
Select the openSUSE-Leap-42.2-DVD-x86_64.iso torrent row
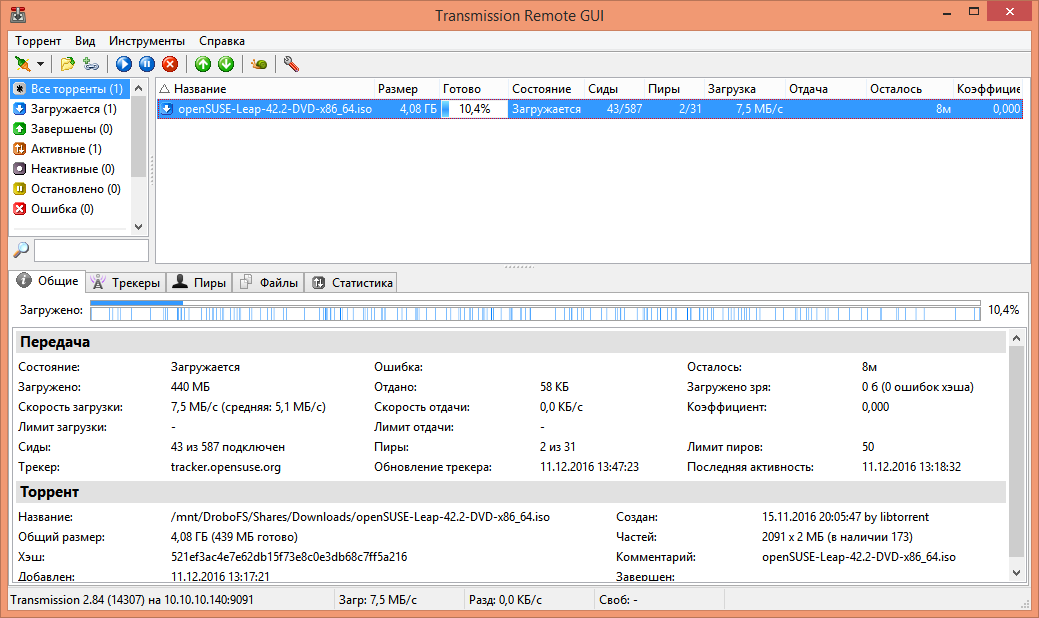[x=590, y=109]
